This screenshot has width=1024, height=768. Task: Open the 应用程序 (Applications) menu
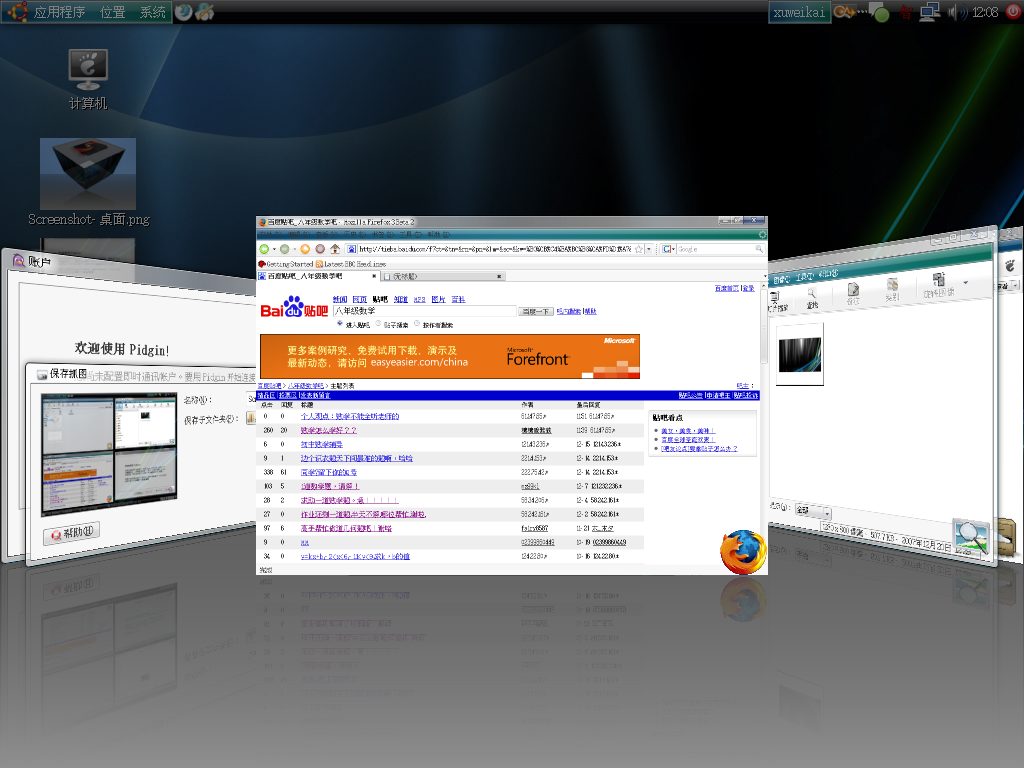point(59,12)
